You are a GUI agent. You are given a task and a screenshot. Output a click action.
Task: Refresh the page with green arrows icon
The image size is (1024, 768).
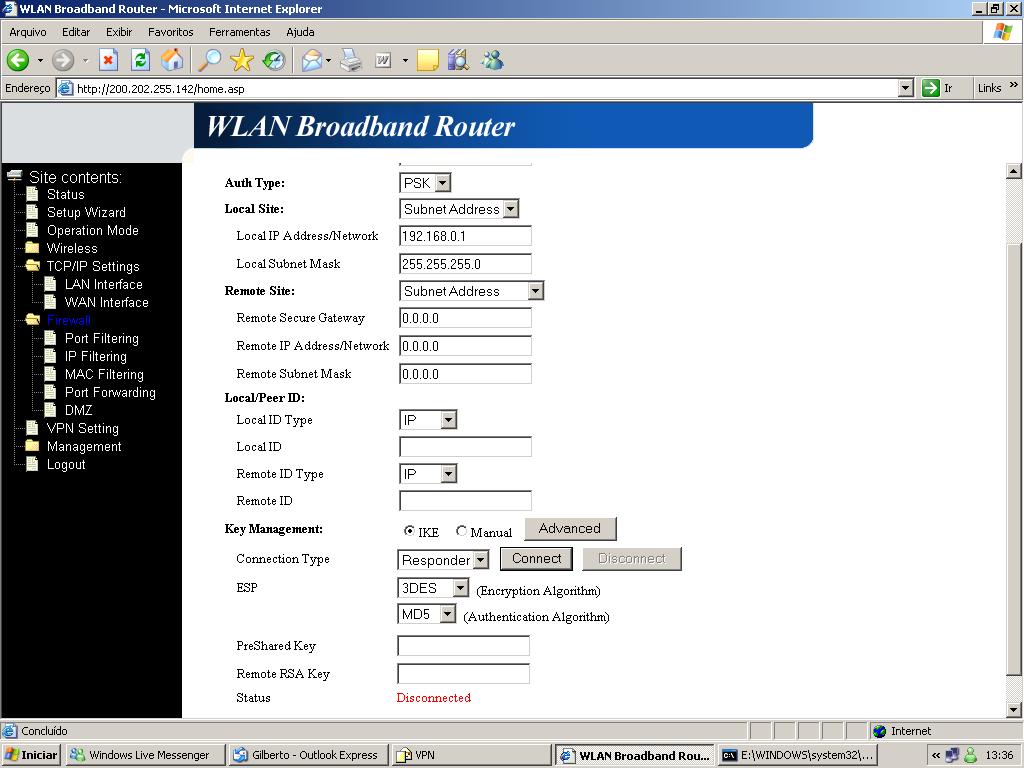[140, 61]
